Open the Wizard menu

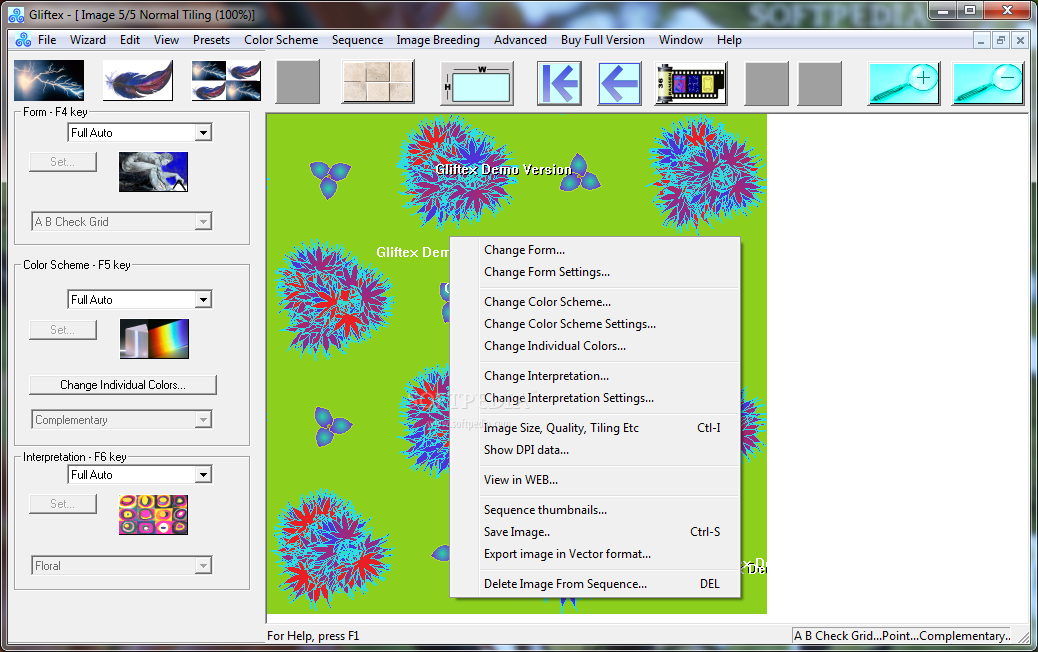(x=87, y=40)
